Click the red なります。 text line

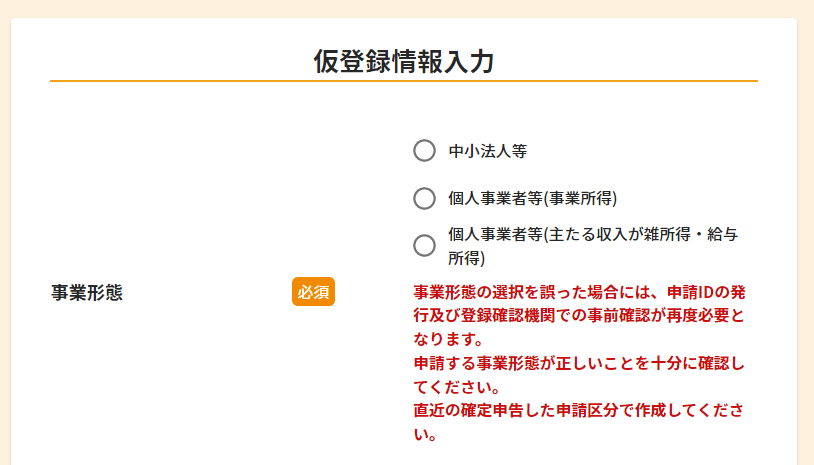tap(449, 339)
